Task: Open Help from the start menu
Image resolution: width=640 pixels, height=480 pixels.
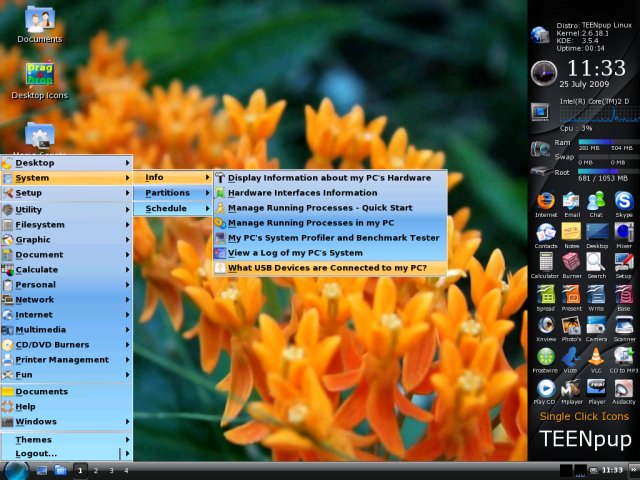Action: coord(26,407)
